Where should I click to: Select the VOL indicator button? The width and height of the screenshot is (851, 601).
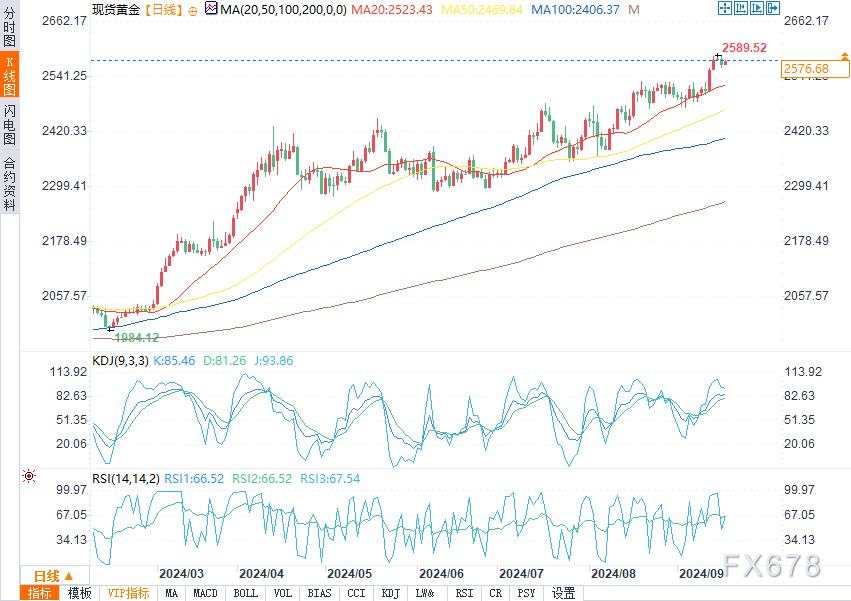(x=283, y=593)
